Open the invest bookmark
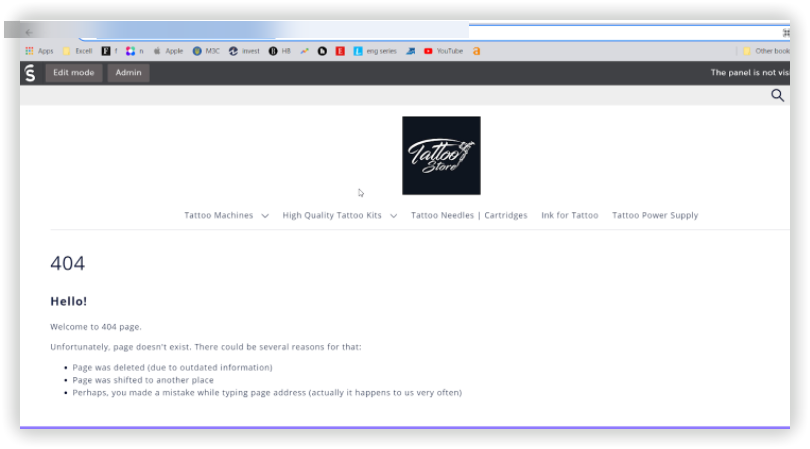The image size is (810, 449). point(244,51)
